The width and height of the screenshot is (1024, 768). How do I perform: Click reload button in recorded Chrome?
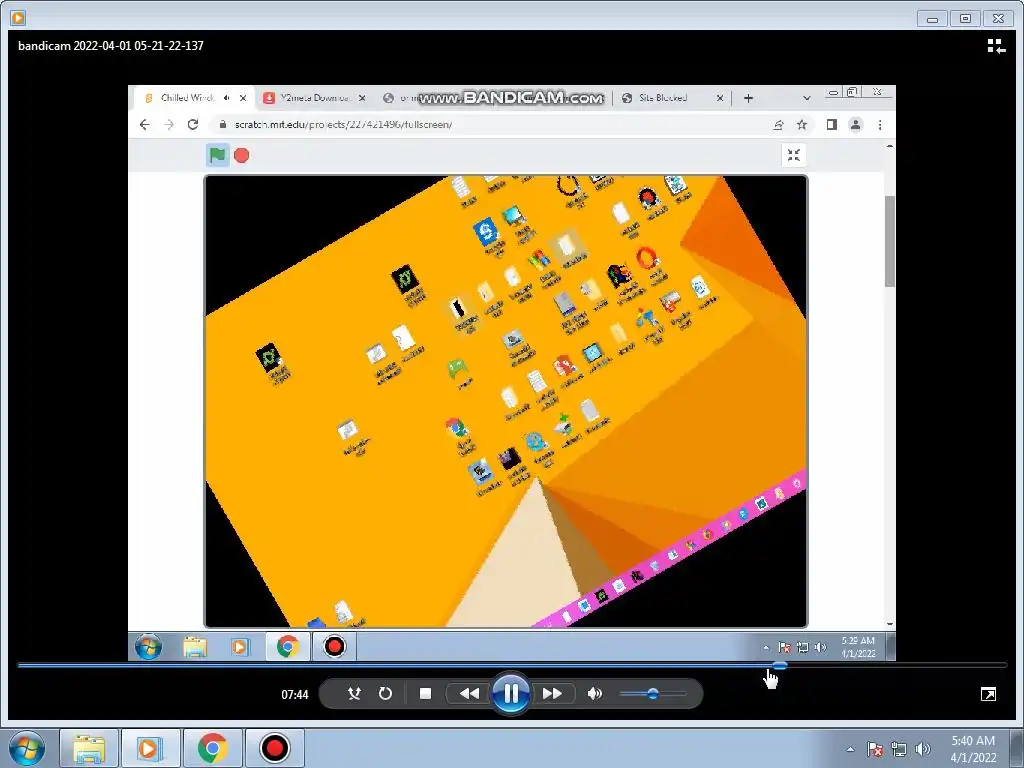193,125
